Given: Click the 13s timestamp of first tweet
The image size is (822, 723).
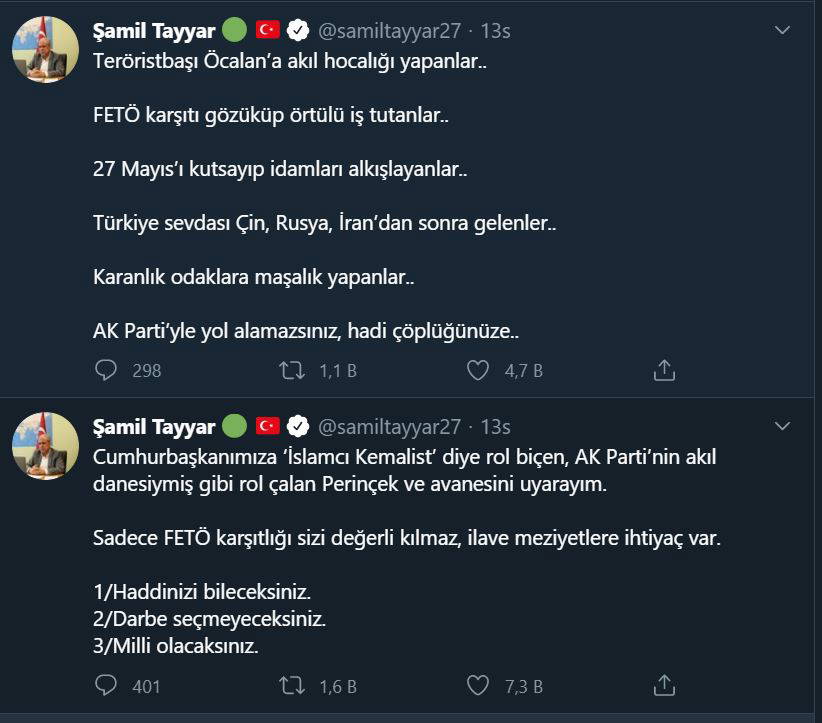Looking at the screenshot, I should click(495, 31).
